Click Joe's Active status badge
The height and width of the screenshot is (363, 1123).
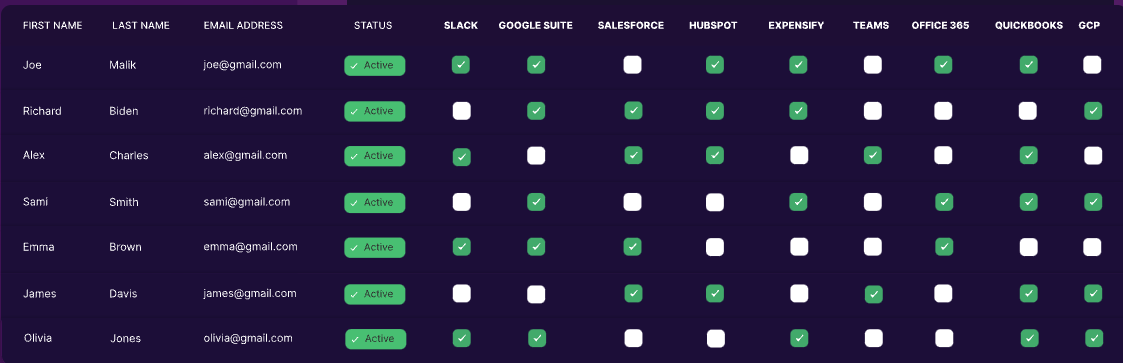click(375, 65)
